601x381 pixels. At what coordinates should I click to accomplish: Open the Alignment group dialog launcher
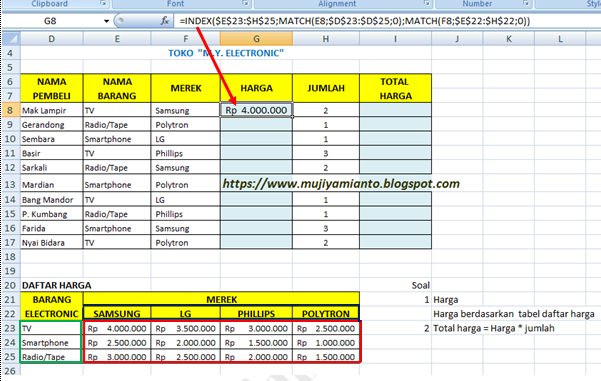tap(427, 3)
